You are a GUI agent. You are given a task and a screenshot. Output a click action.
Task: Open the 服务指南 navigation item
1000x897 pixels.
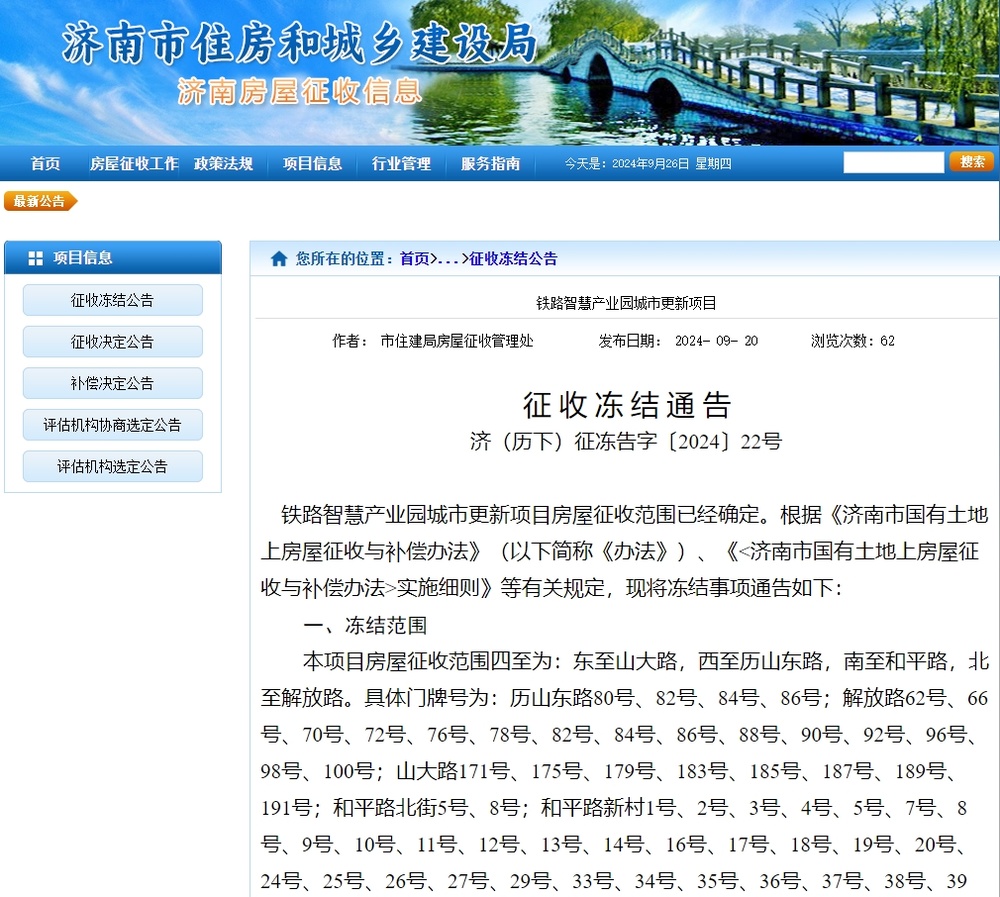pos(490,164)
